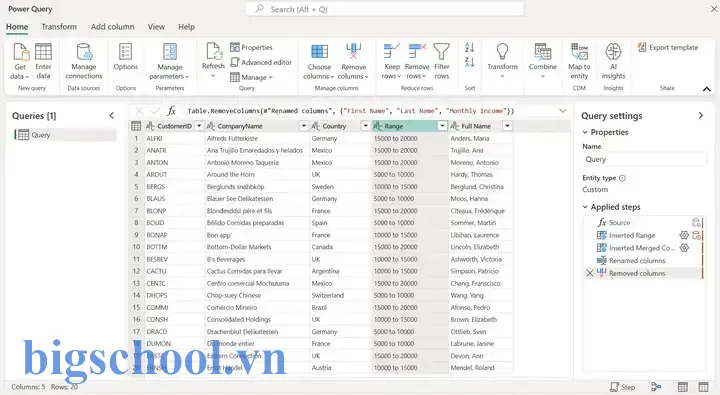
Task: Click Export template
Action: tap(668, 47)
